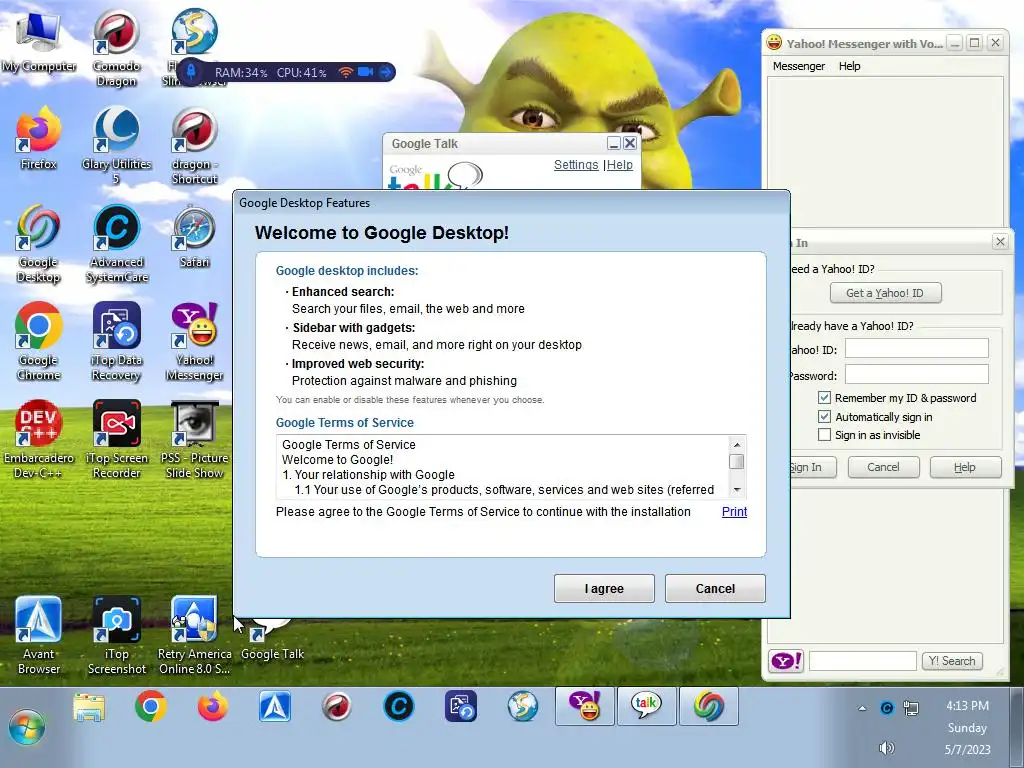Click Windows Start orb
Viewport: 1024px width, 768px height.
(27, 727)
